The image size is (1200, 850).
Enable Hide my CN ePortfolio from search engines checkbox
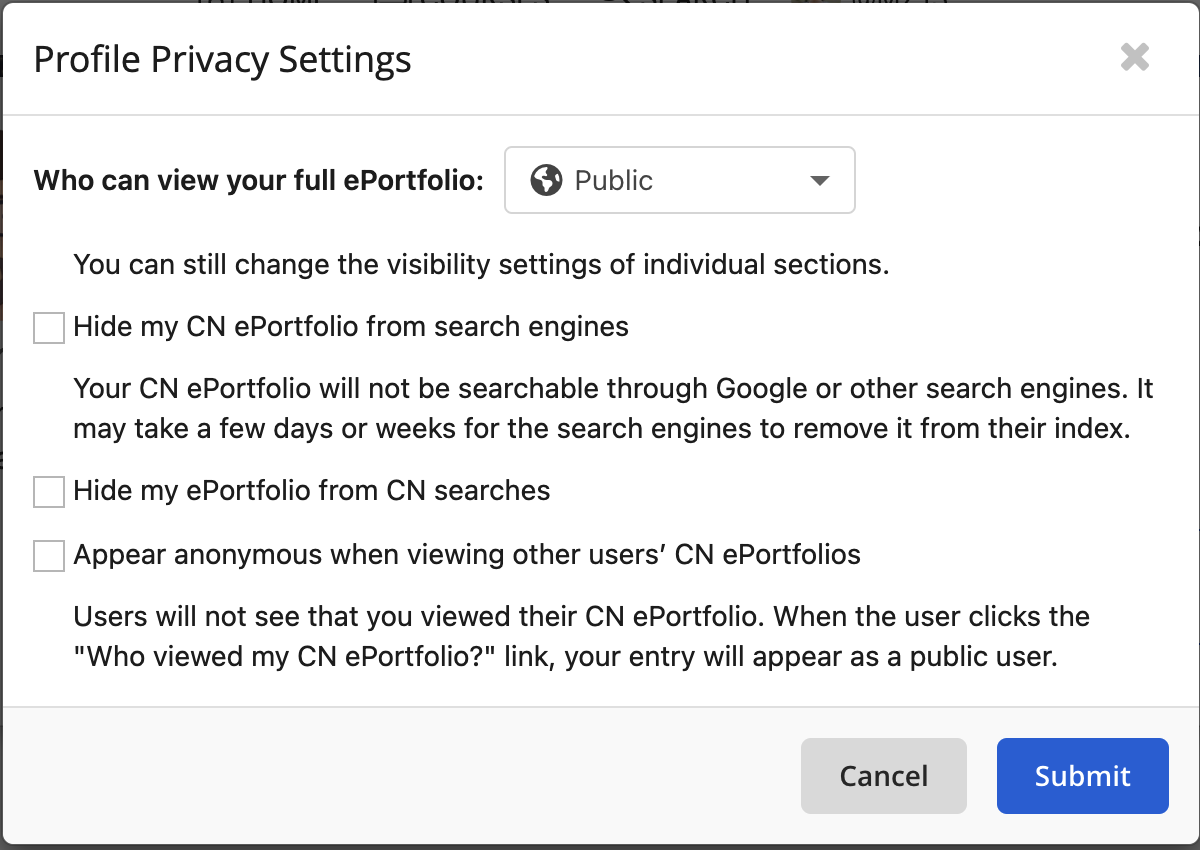tap(49, 327)
